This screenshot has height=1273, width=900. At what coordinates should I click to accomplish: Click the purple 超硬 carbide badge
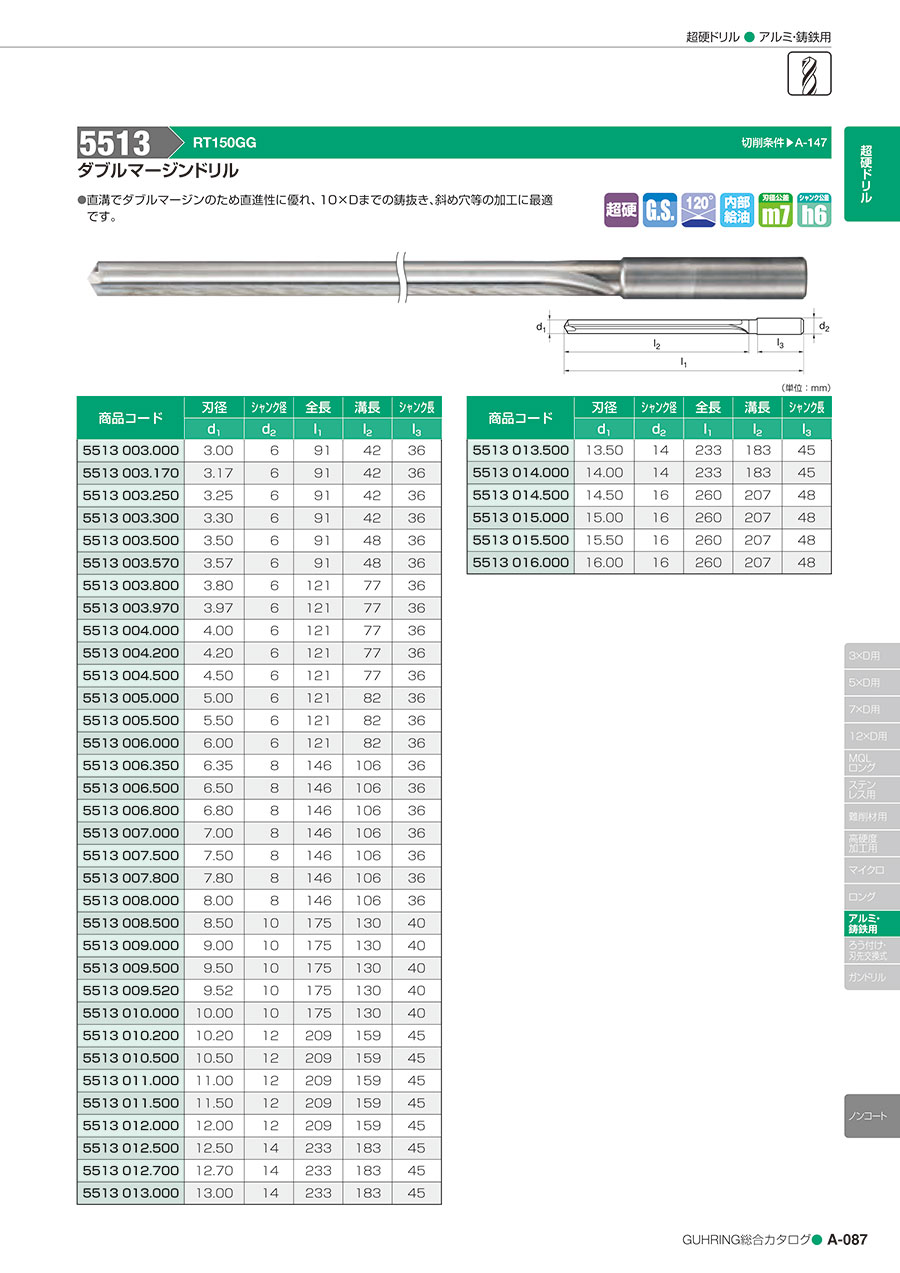pos(621,210)
